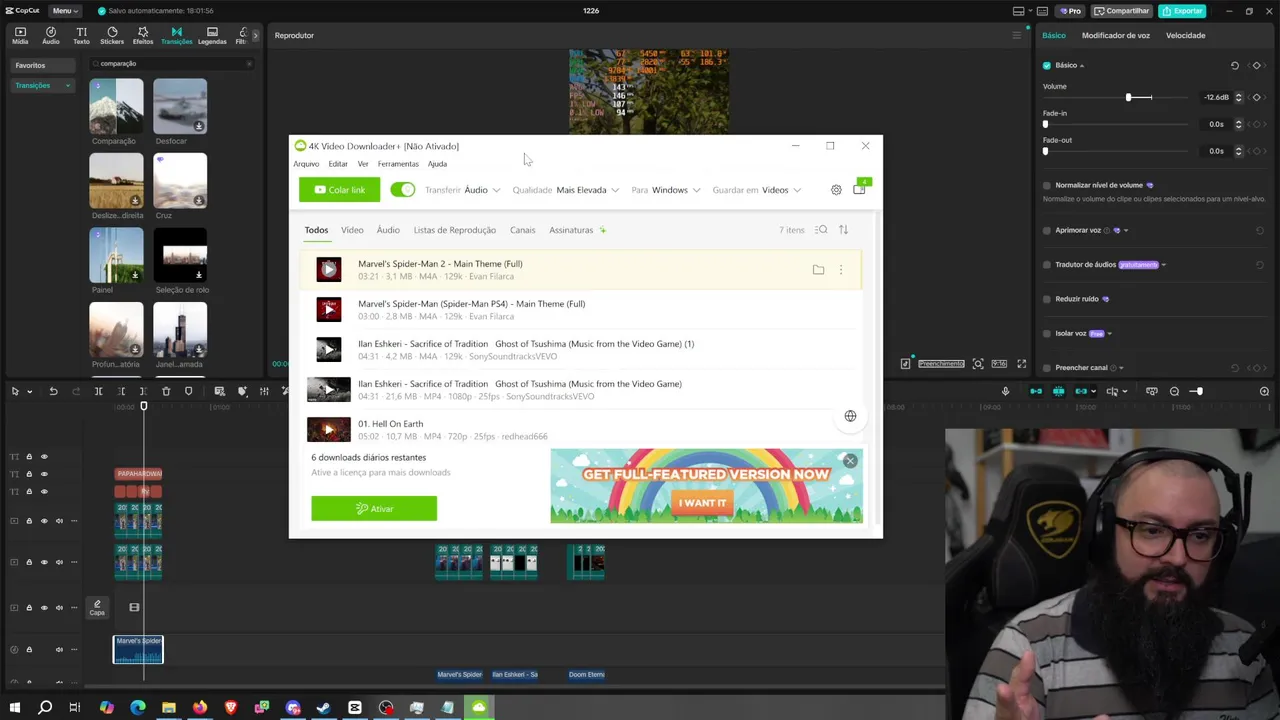The height and width of the screenshot is (720, 1280).
Task: Reset the Básico audio settings
Action: 1234,66
